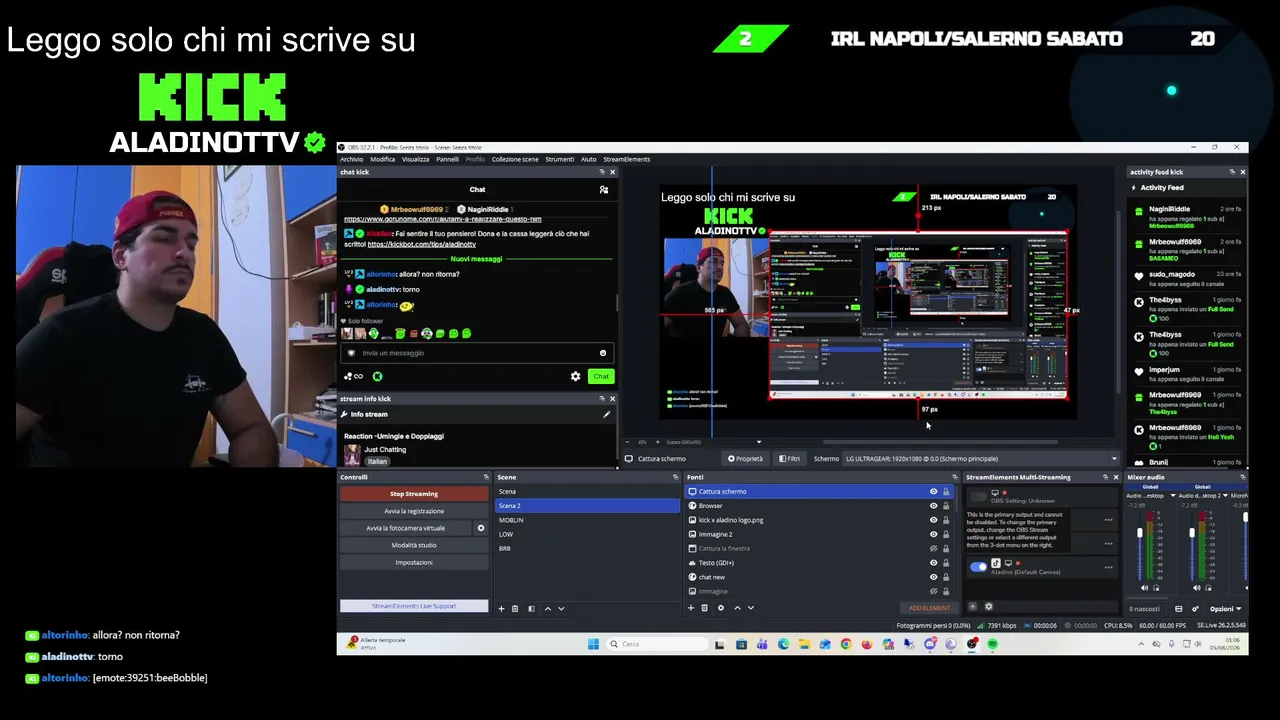Click Windows Start button on taskbar
The width and height of the screenshot is (1280, 720).
pos(593,644)
